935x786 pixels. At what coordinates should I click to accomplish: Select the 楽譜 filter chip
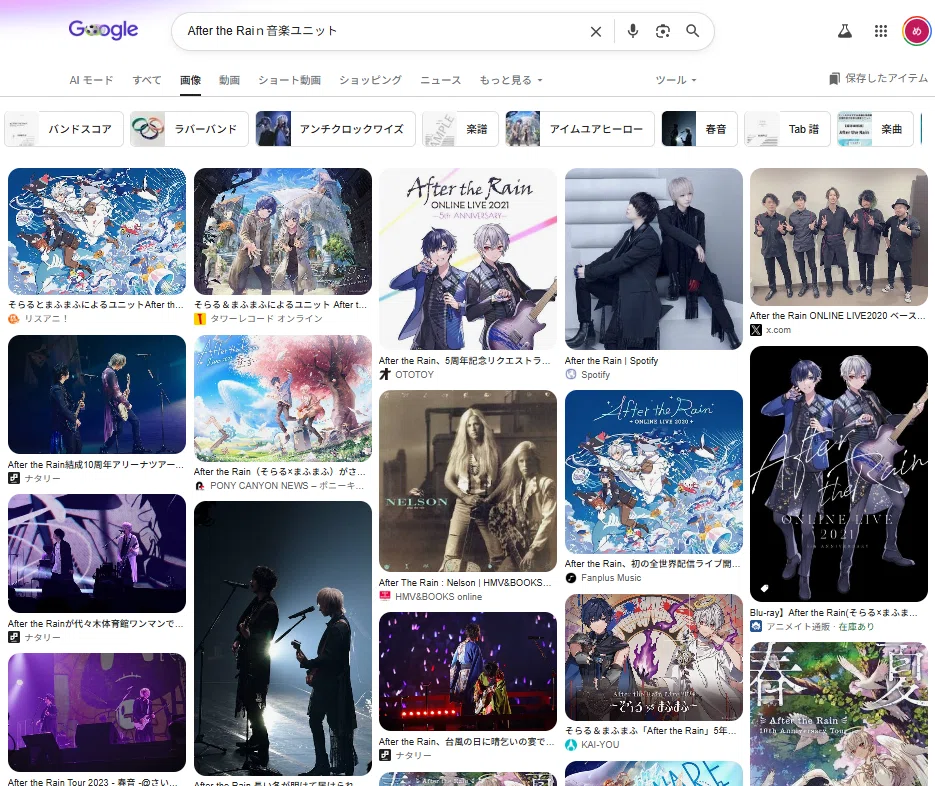[460, 129]
